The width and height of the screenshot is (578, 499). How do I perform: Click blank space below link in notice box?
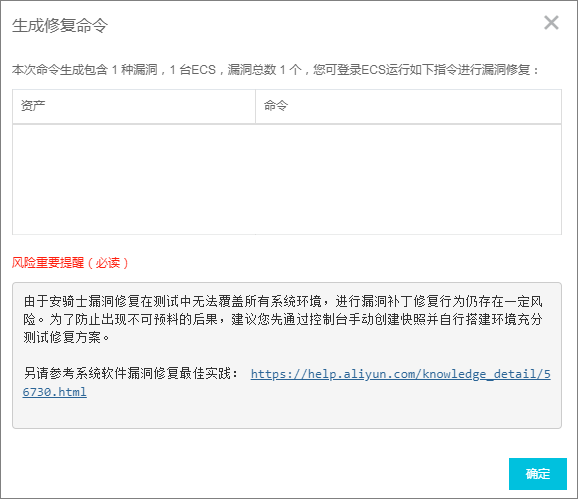point(287,413)
